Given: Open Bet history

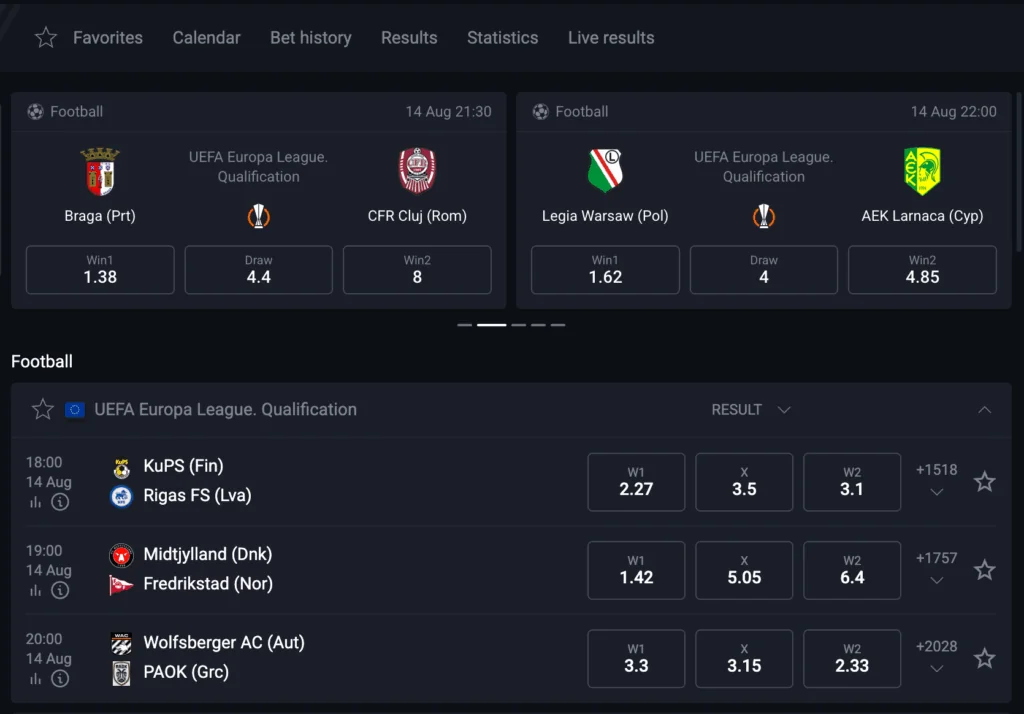Looking at the screenshot, I should (310, 37).
